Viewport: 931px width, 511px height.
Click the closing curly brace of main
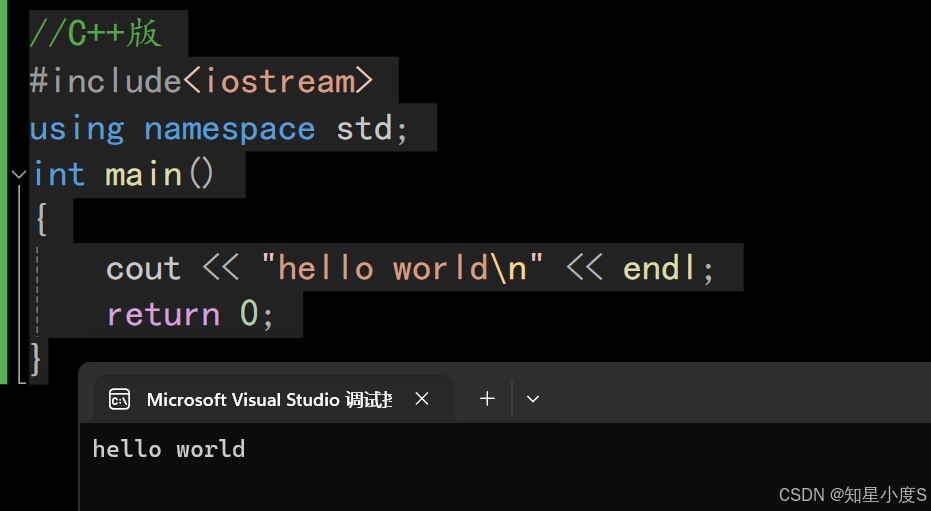36,358
